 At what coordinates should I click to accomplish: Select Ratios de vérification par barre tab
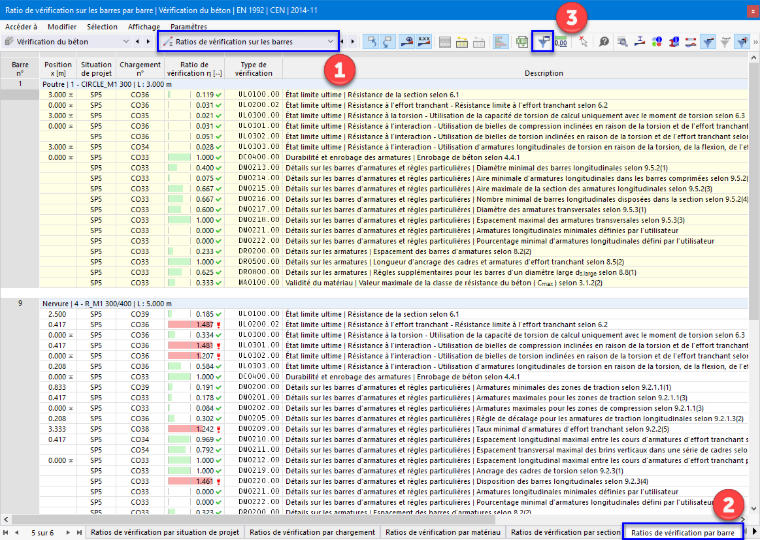682,532
